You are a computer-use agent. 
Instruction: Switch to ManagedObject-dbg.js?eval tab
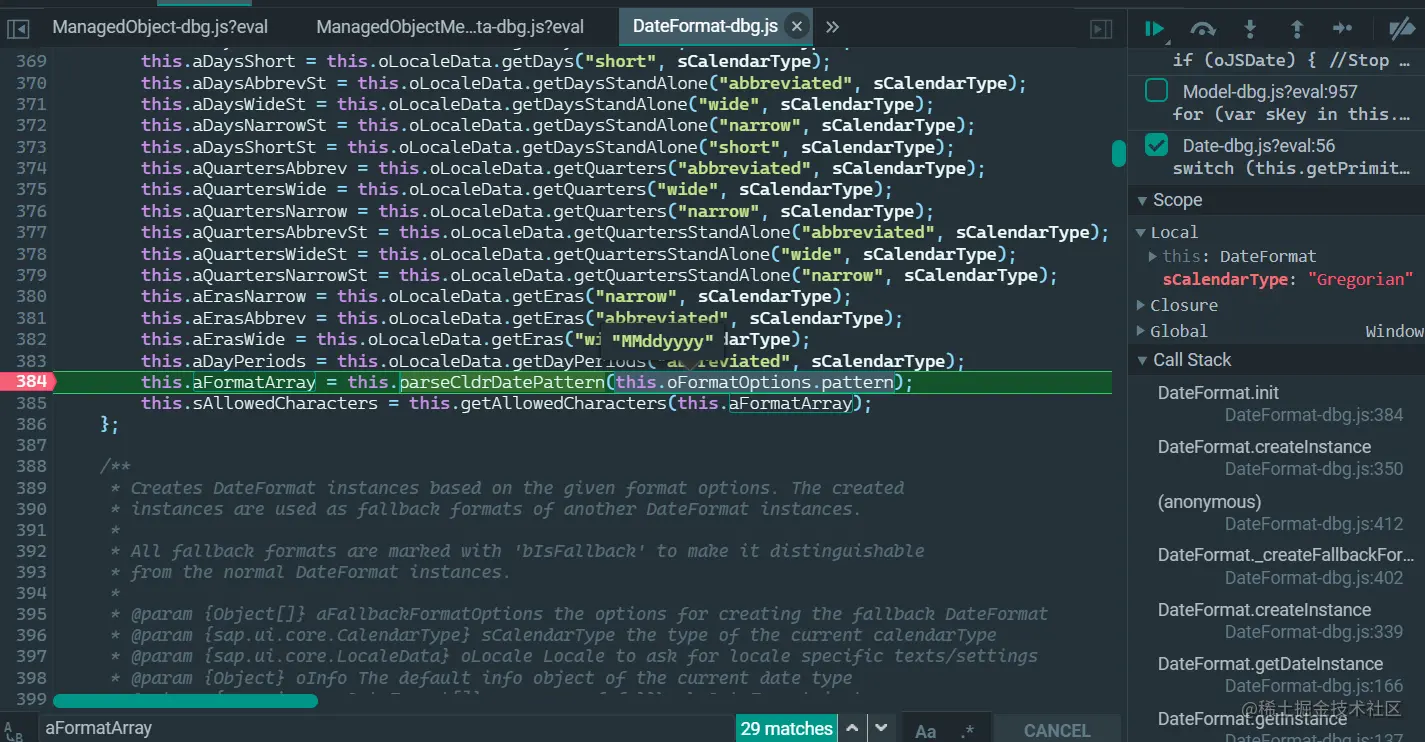pos(160,27)
